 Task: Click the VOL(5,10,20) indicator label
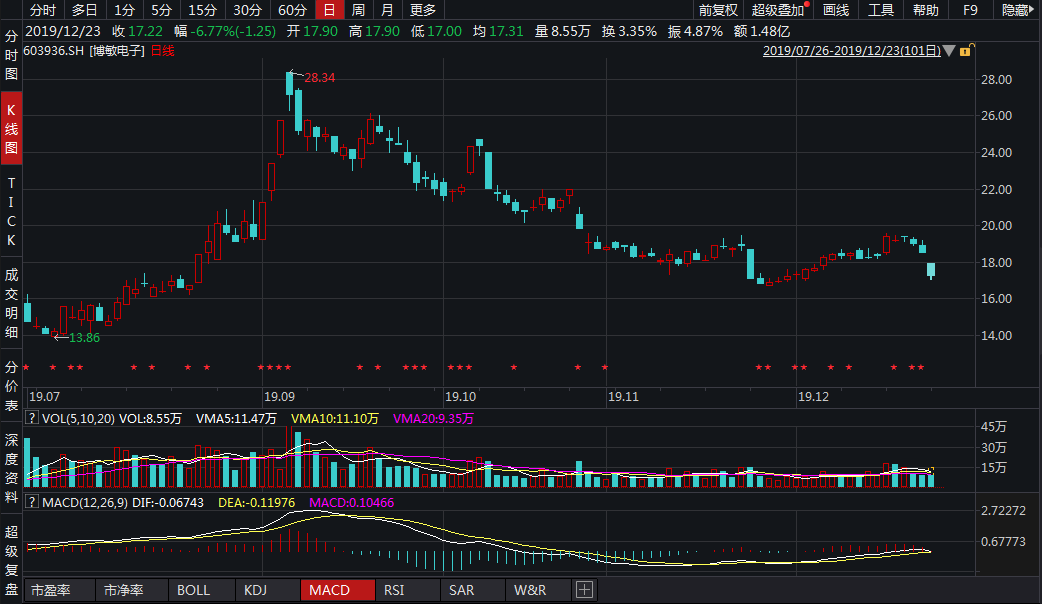coord(78,419)
